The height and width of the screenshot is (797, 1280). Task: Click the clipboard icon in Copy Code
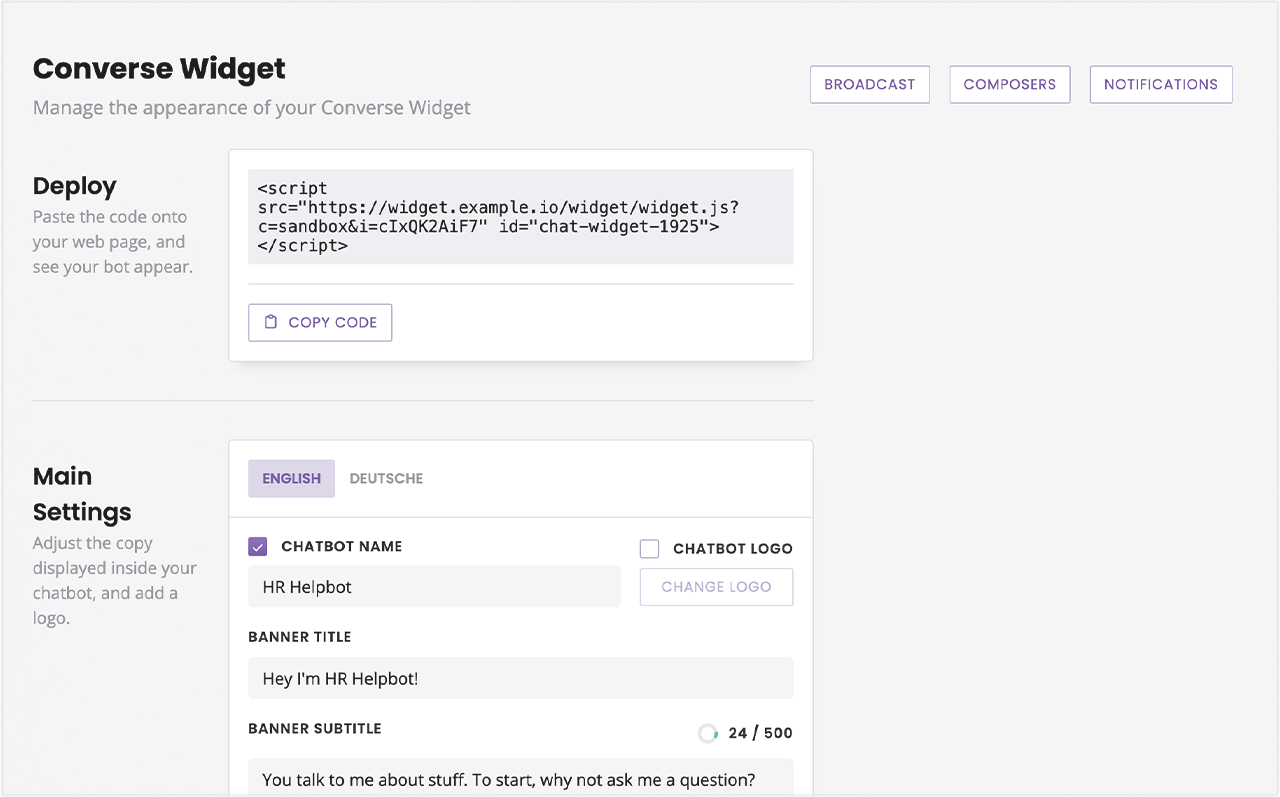click(x=270, y=322)
